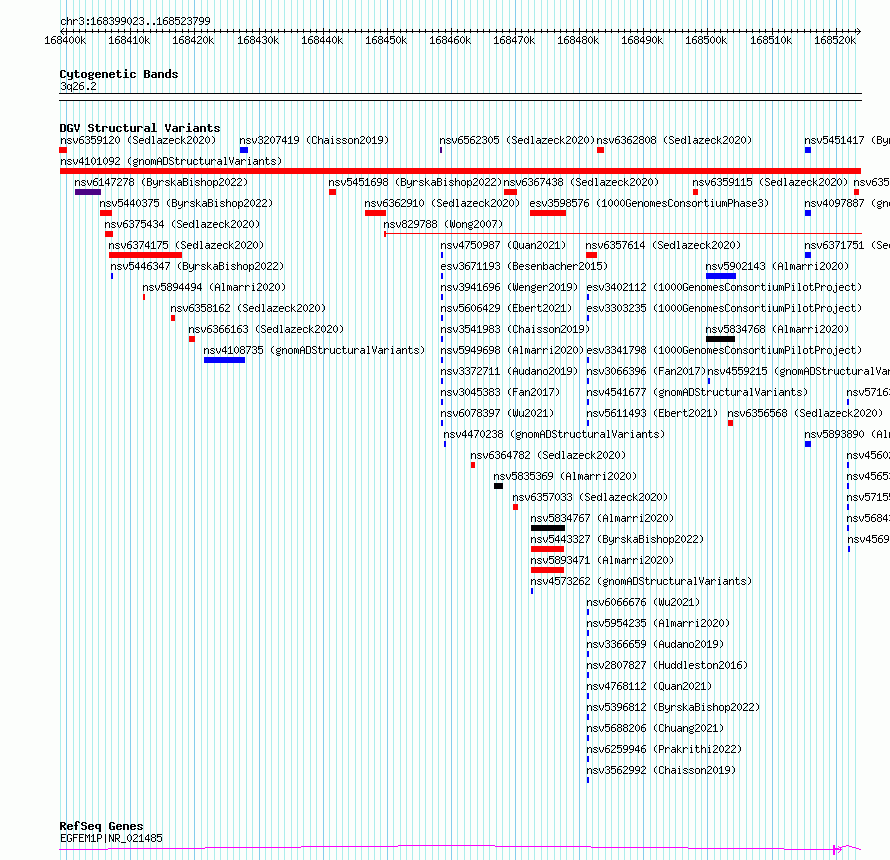Open nsv6357033 (Sedlazeck2020) entry
890x860 pixels.
click(x=590, y=497)
